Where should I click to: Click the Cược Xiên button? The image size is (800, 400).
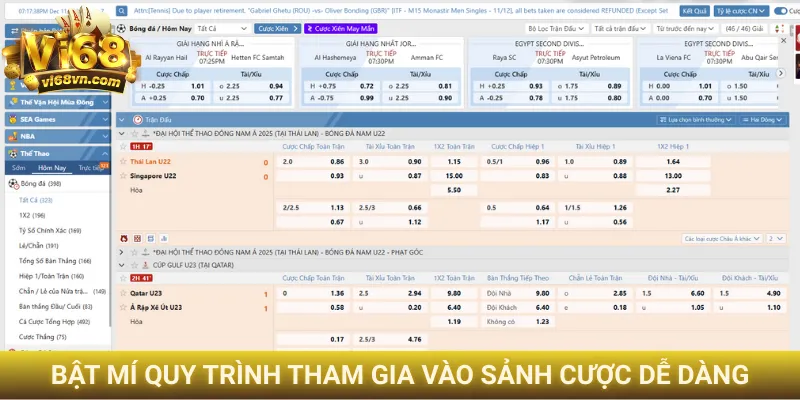pos(278,29)
